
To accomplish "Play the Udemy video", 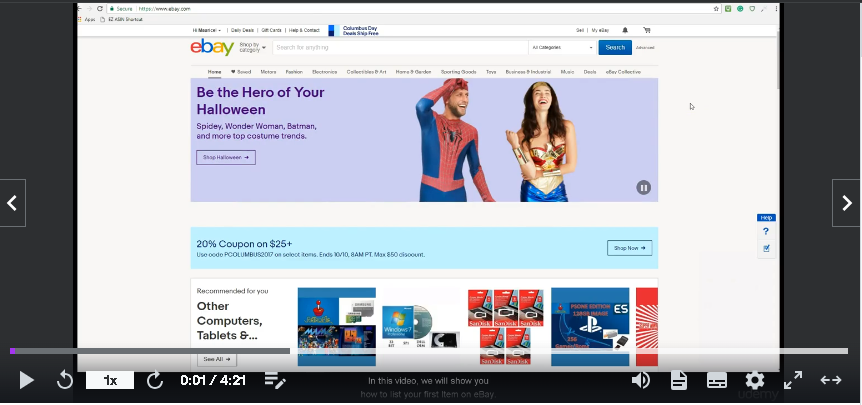I will pos(26,380).
